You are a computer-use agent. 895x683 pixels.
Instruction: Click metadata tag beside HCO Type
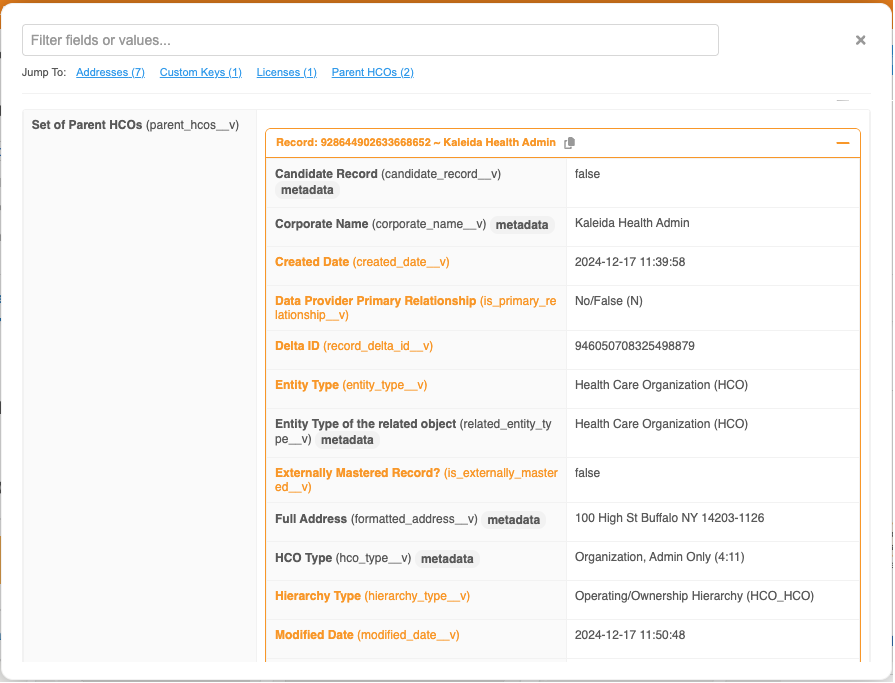pos(447,559)
